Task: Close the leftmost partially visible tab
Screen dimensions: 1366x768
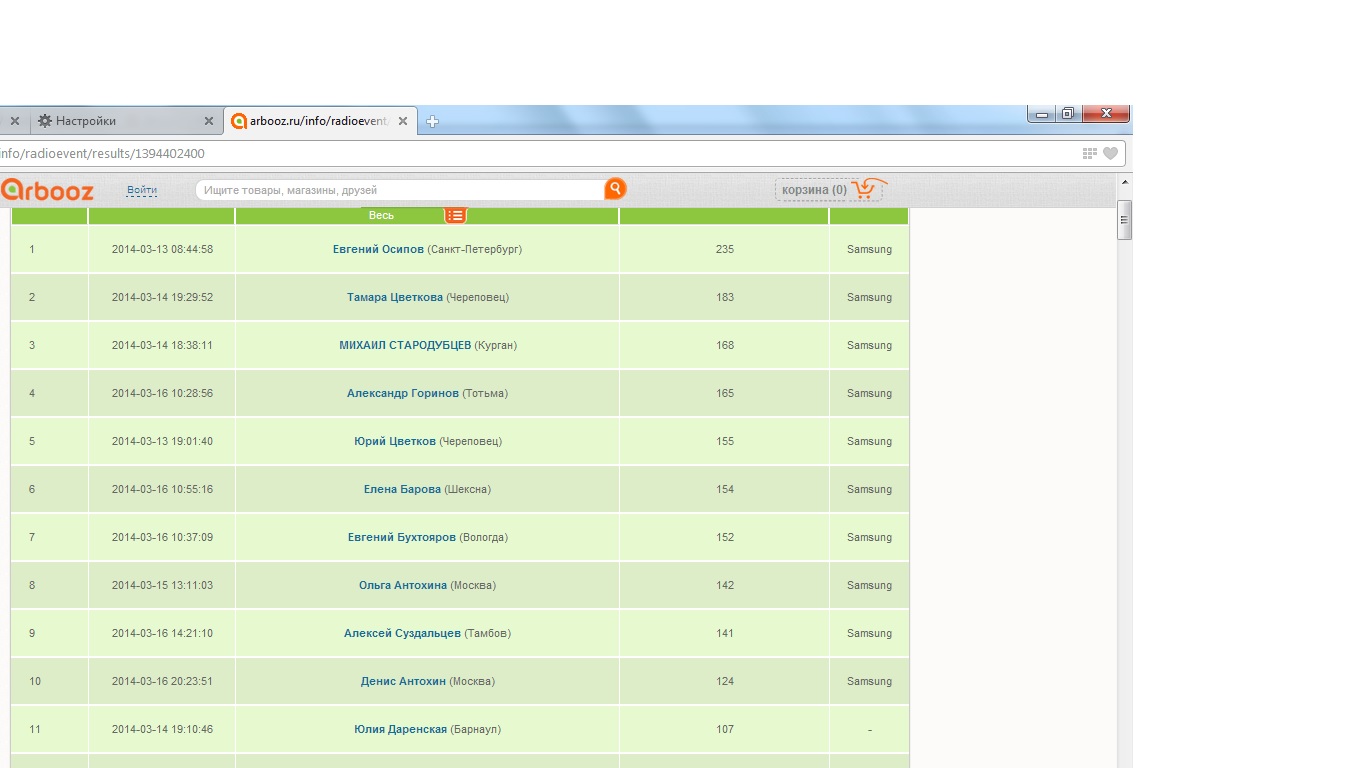Action: (x=14, y=121)
